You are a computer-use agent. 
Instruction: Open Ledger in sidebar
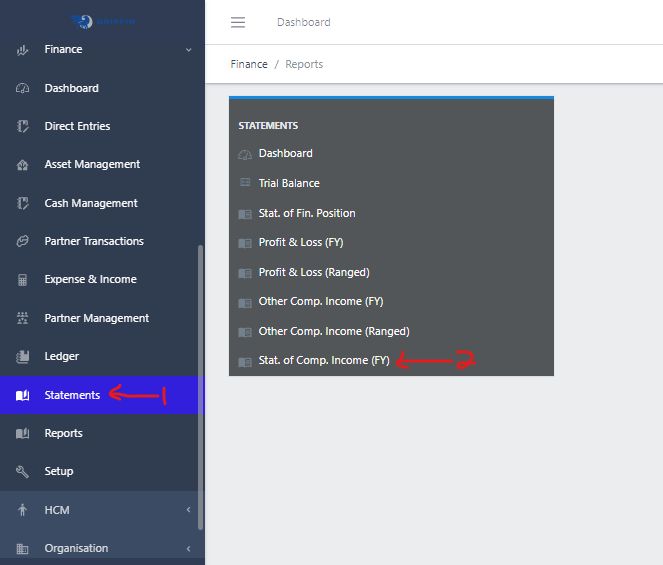coord(62,356)
